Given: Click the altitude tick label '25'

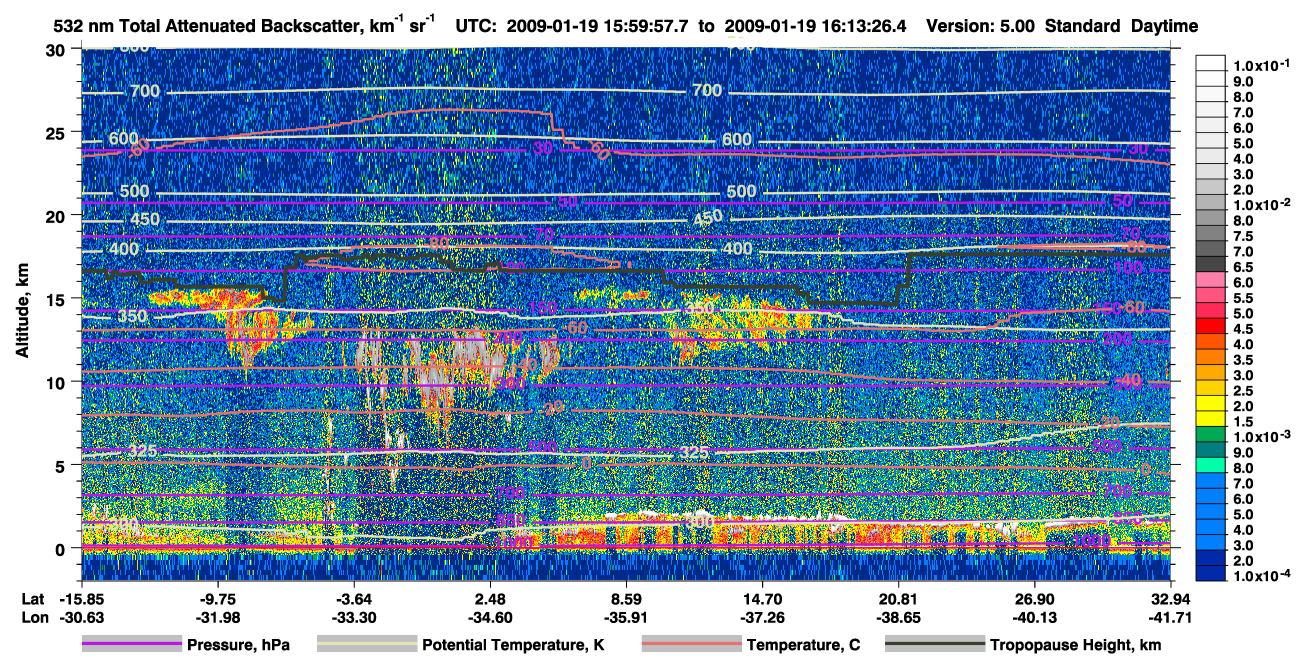Looking at the screenshot, I should pyautogui.click(x=58, y=133).
